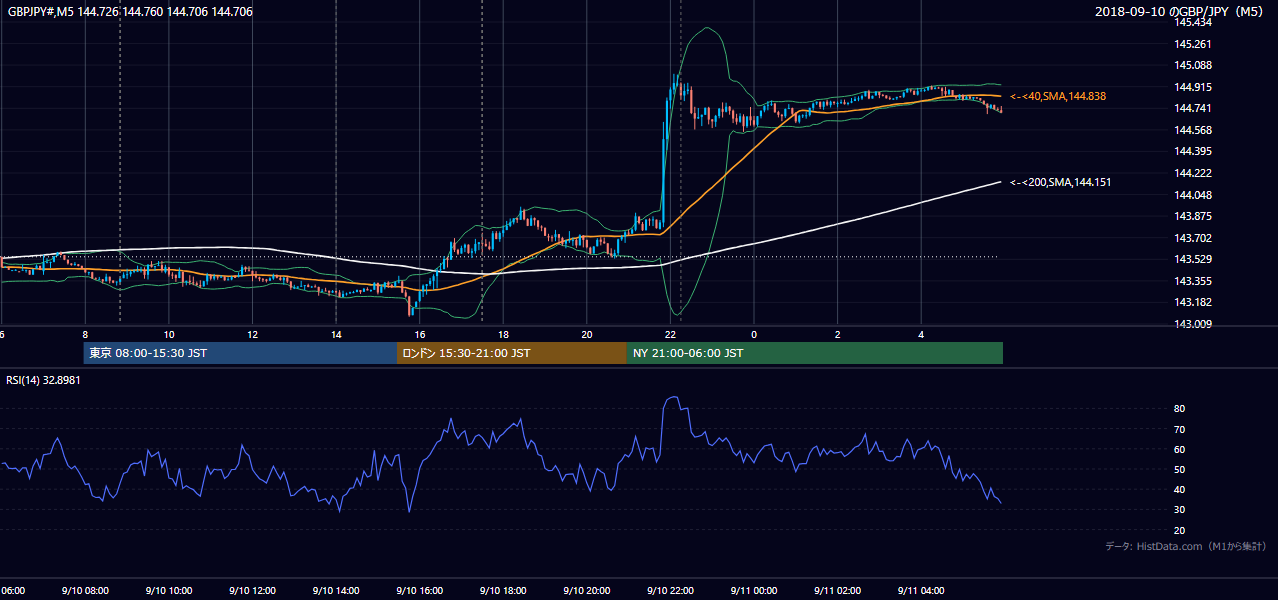Click RSI scale value 50
This screenshot has width=1278, height=600.
coord(1180,469)
